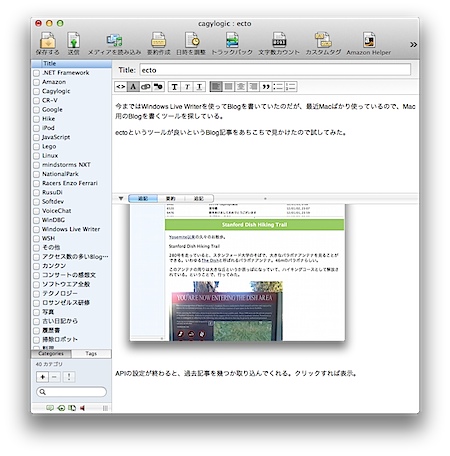Justify the paragraph text

pyautogui.click(x=229, y=87)
